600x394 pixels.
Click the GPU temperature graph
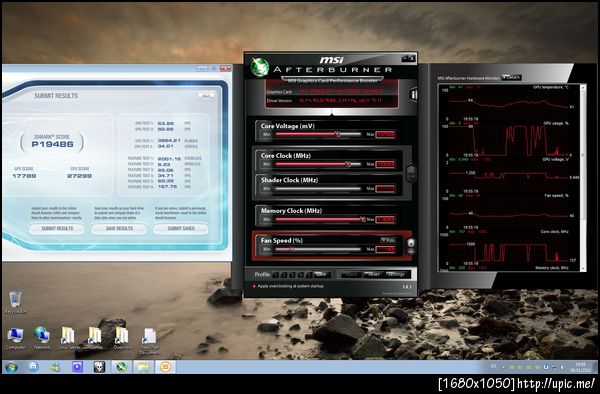point(509,104)
